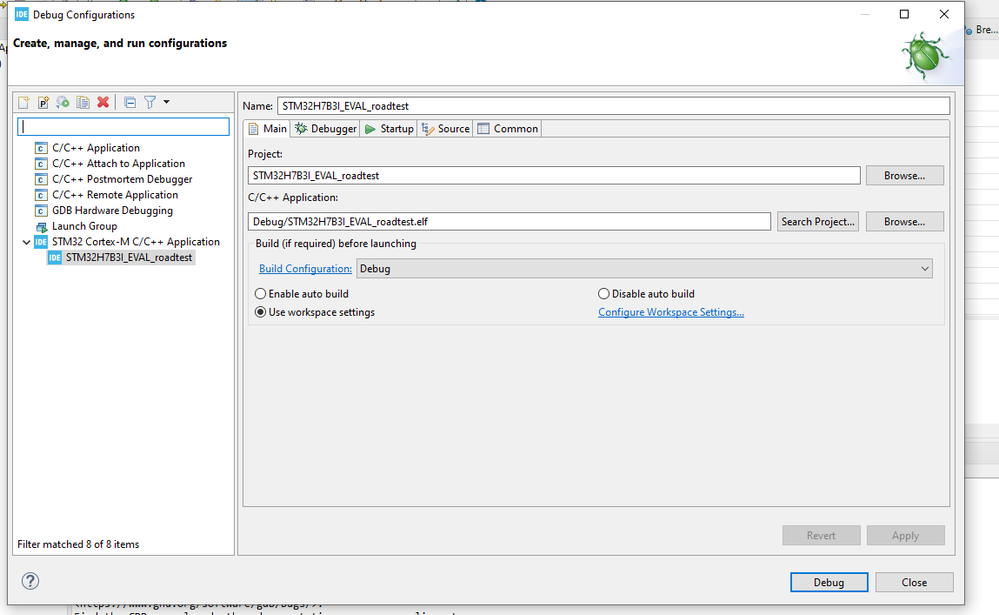Open the help question mark icon
The height and width of the screenshot is (615, 999).
tap(30, 581)
